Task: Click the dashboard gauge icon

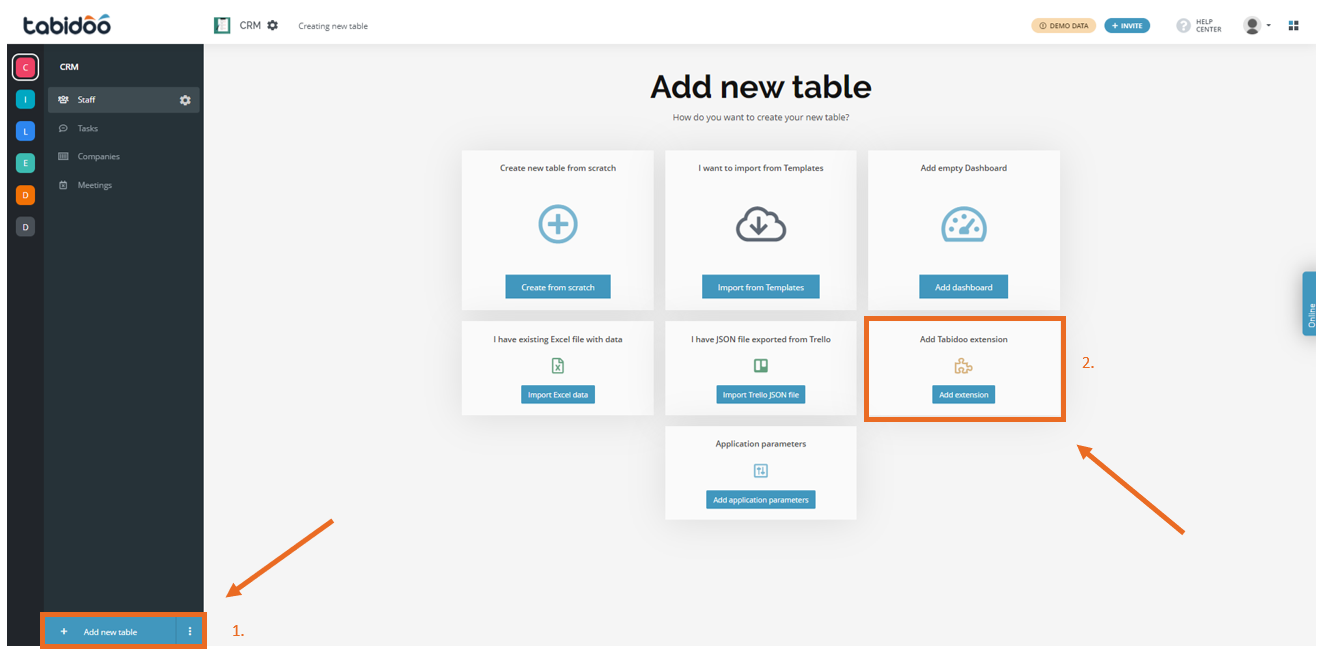Action: (x=964, y=225)
